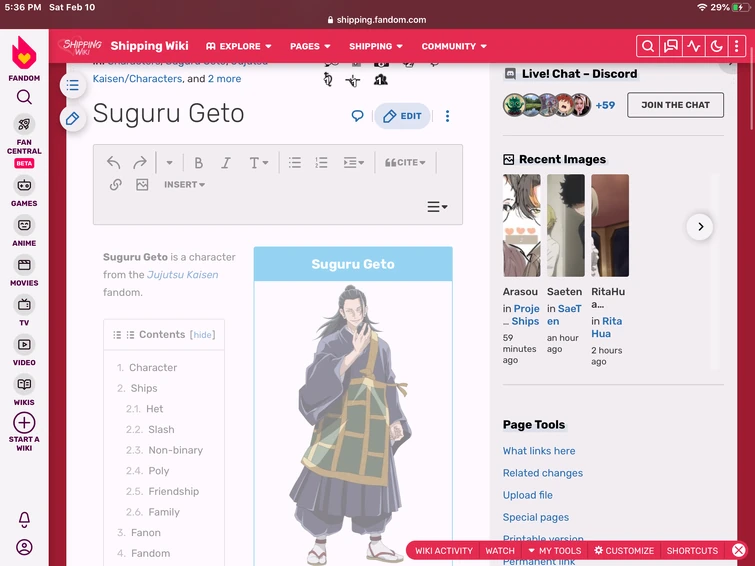Open the Kaisen/Characters category link

pyautogui.click(x=137, y=79)
